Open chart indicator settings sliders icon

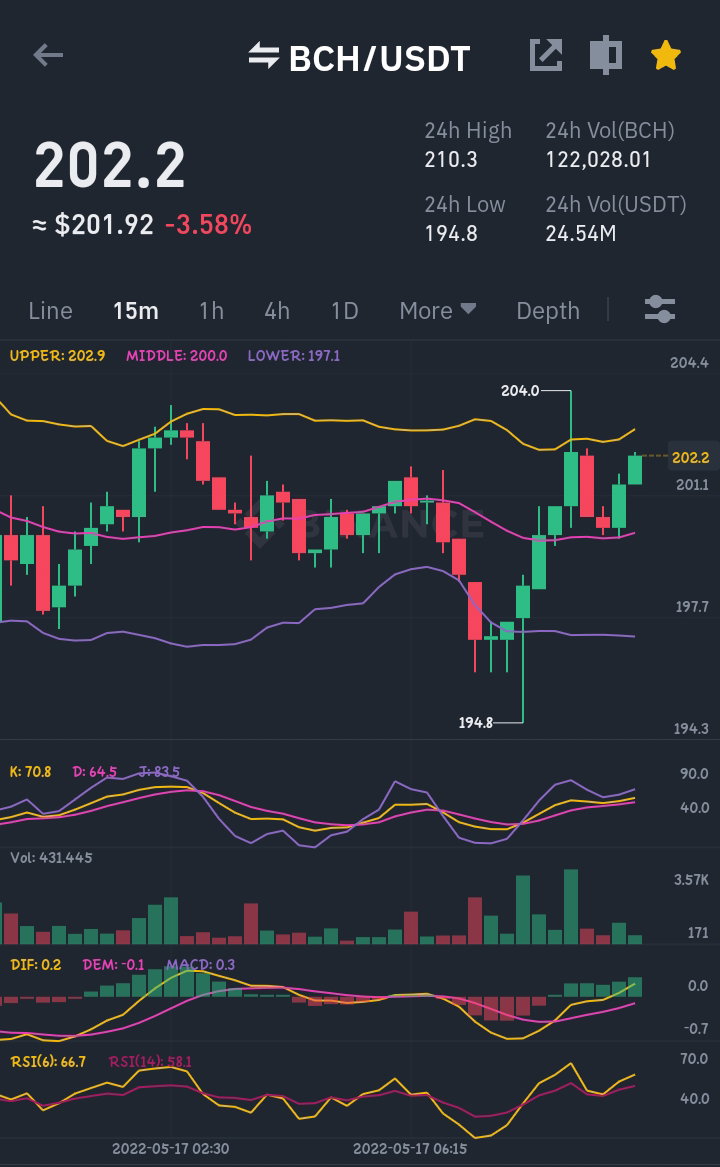point(660,310)
